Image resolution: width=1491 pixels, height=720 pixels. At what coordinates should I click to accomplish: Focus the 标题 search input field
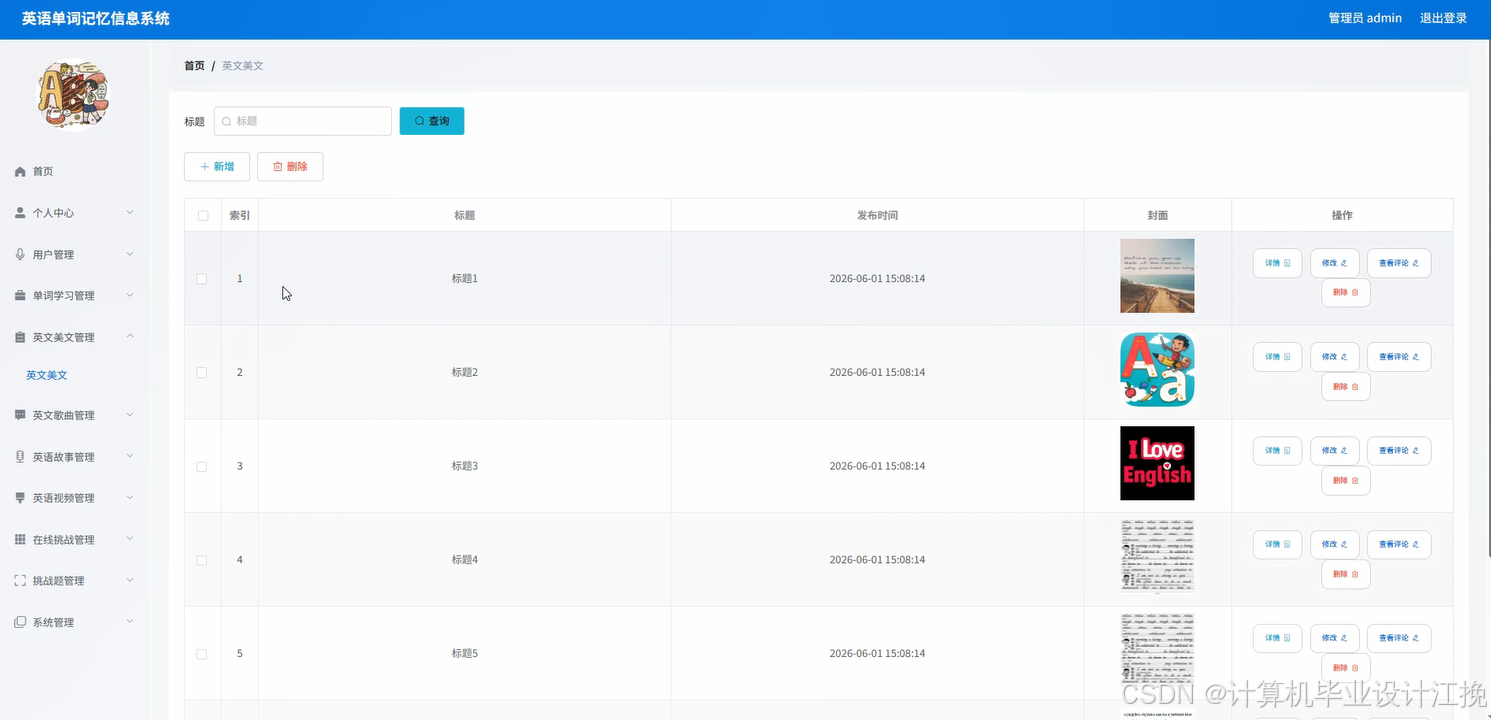pos(303,121)
